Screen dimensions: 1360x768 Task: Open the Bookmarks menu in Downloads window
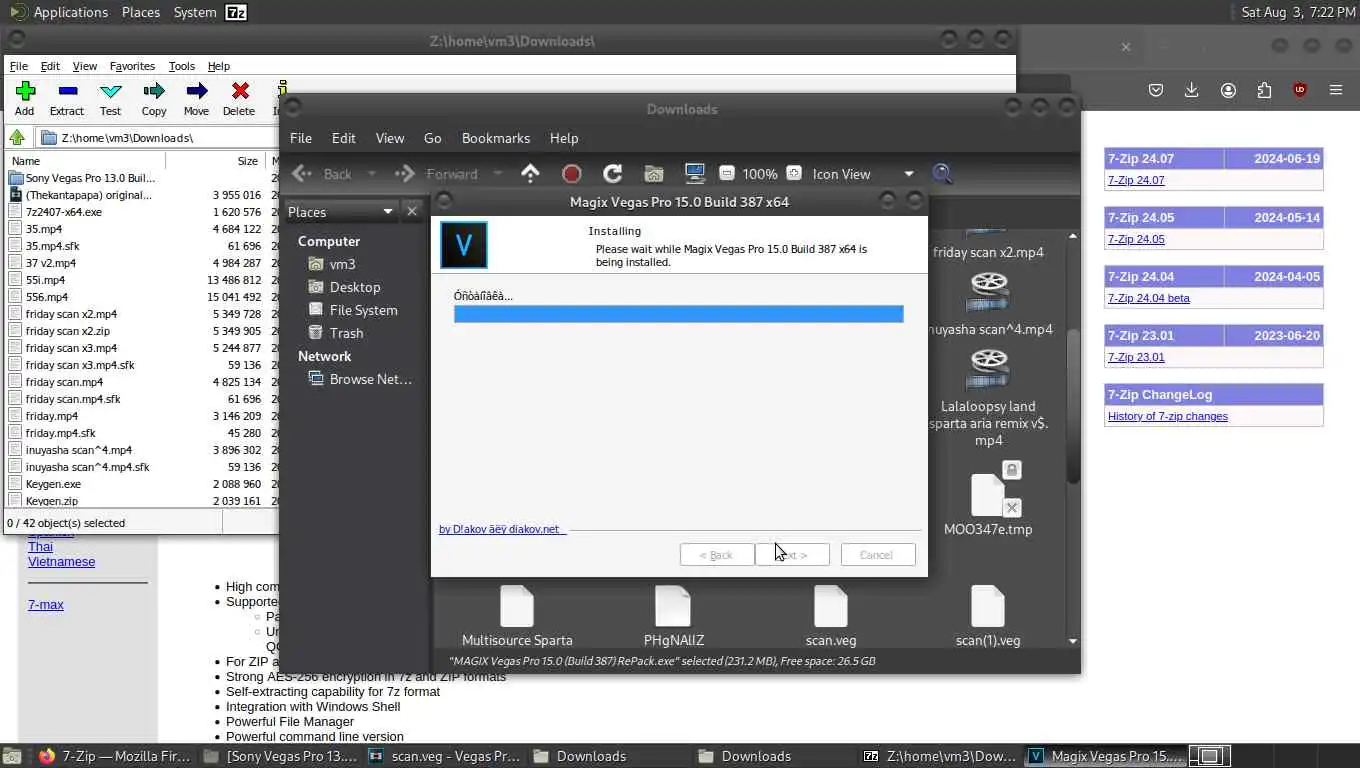click(x=496, y=138)
